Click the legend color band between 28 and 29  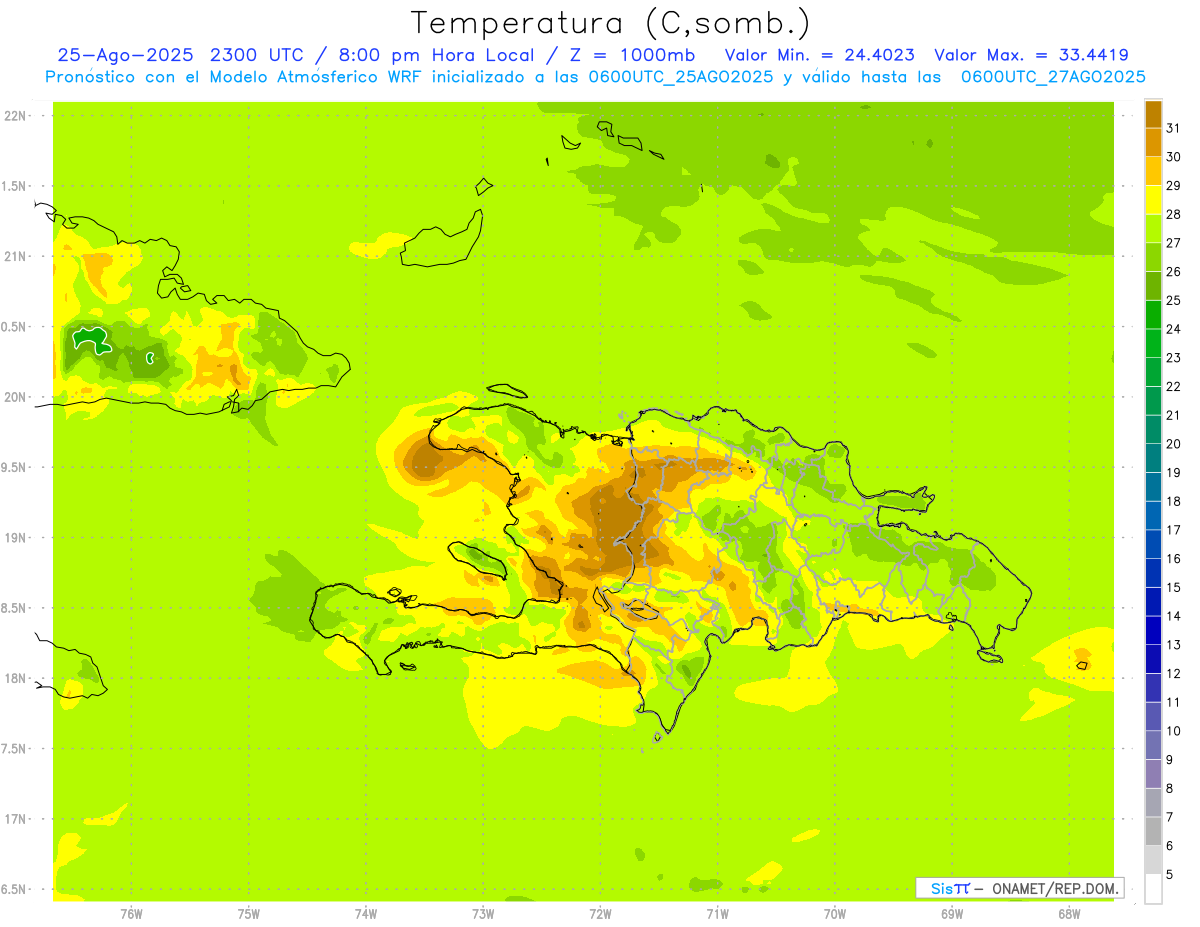pos(1153,199)
